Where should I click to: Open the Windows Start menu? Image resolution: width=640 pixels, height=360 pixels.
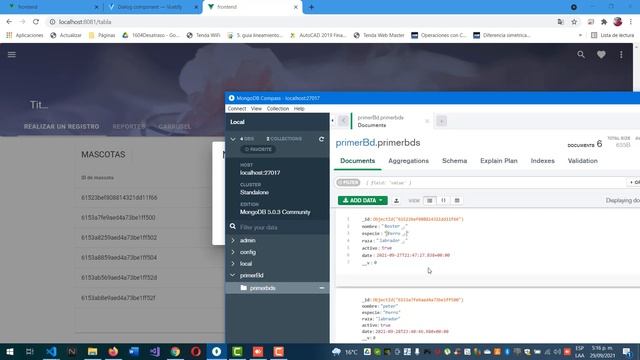[x=10, y=351]
